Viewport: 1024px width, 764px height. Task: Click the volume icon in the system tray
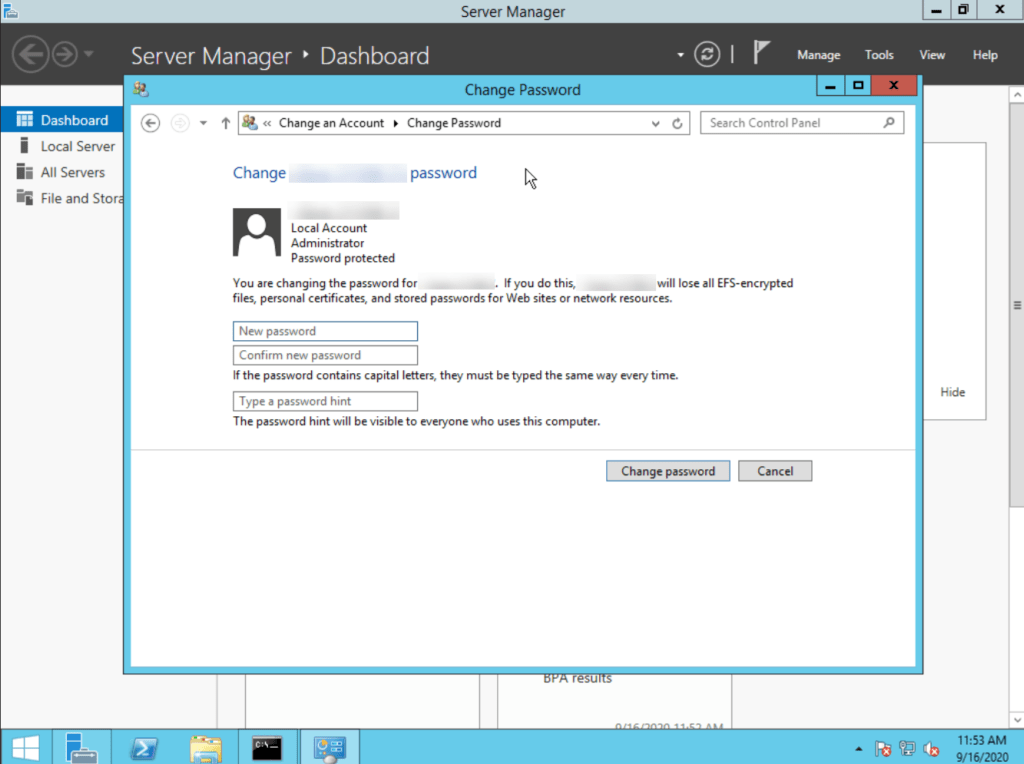point(931,748)
